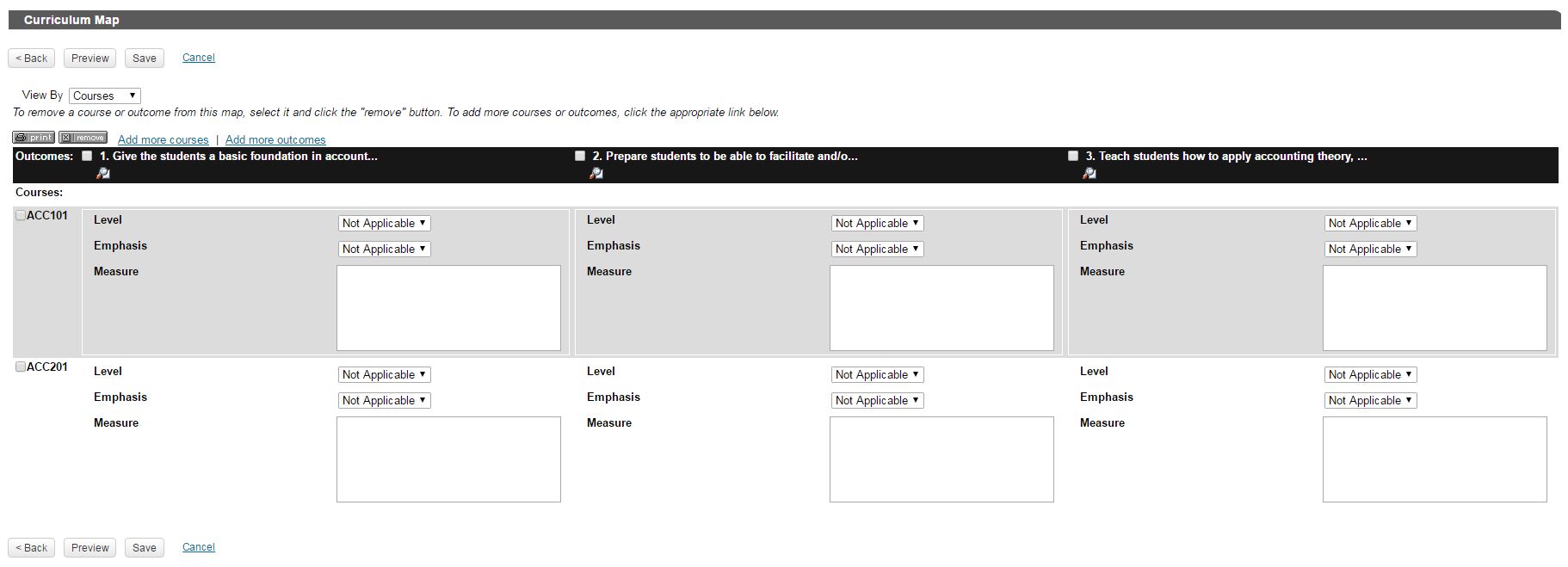Tick outcome 1 checkbox Give the students
This screenshot has height=567, width=1568.
tap(87, 156)
